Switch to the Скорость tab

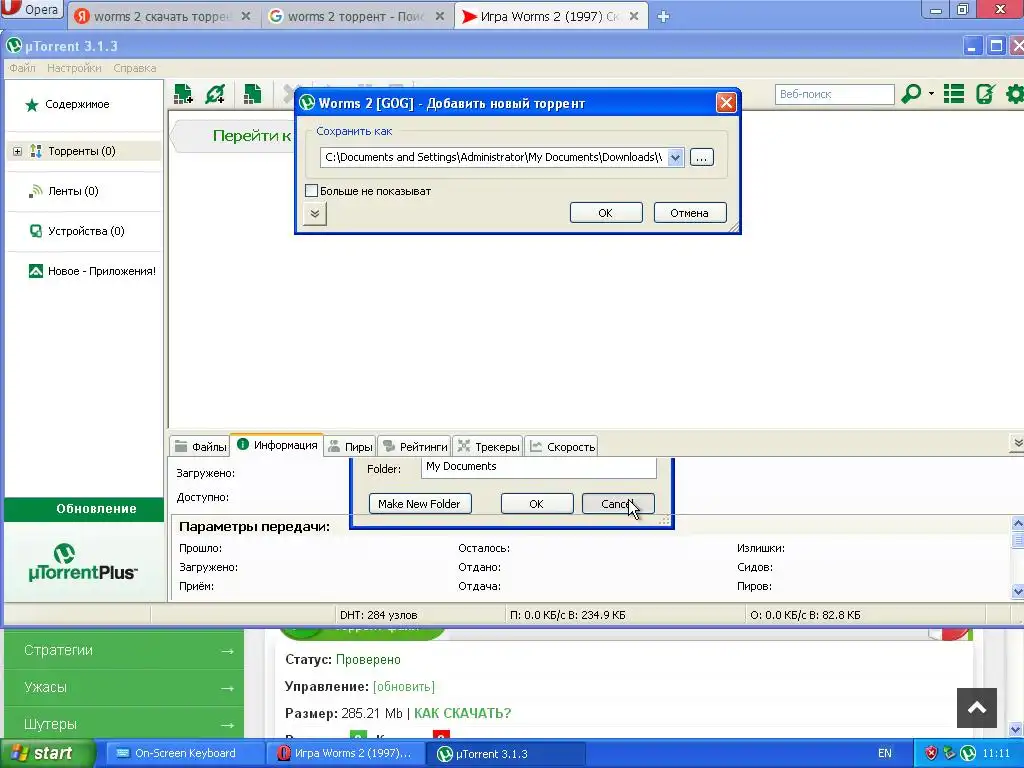click(x=562, y=447)
